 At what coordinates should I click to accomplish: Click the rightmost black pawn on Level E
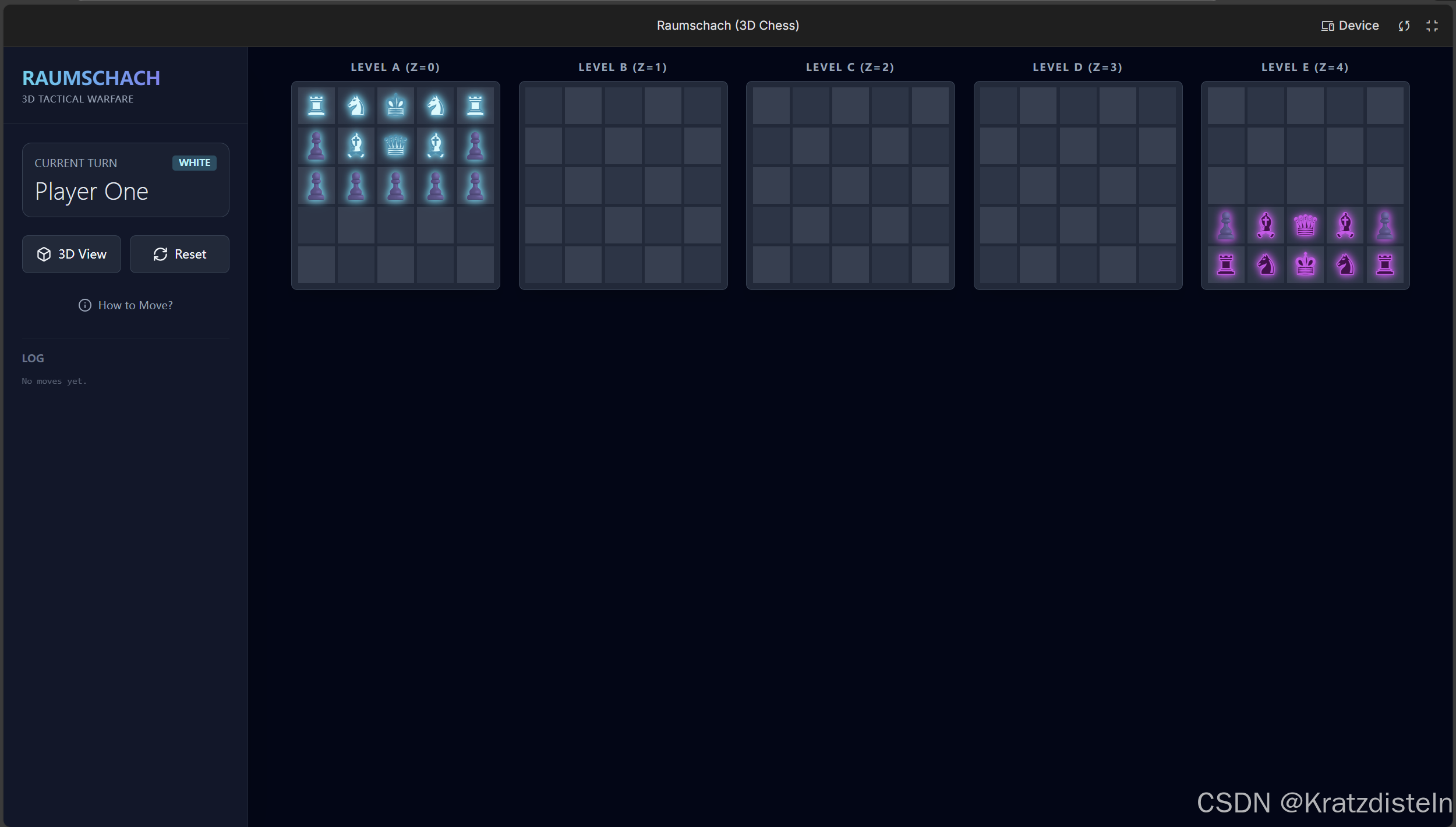pyautogui.click(x=1384, y=225)
